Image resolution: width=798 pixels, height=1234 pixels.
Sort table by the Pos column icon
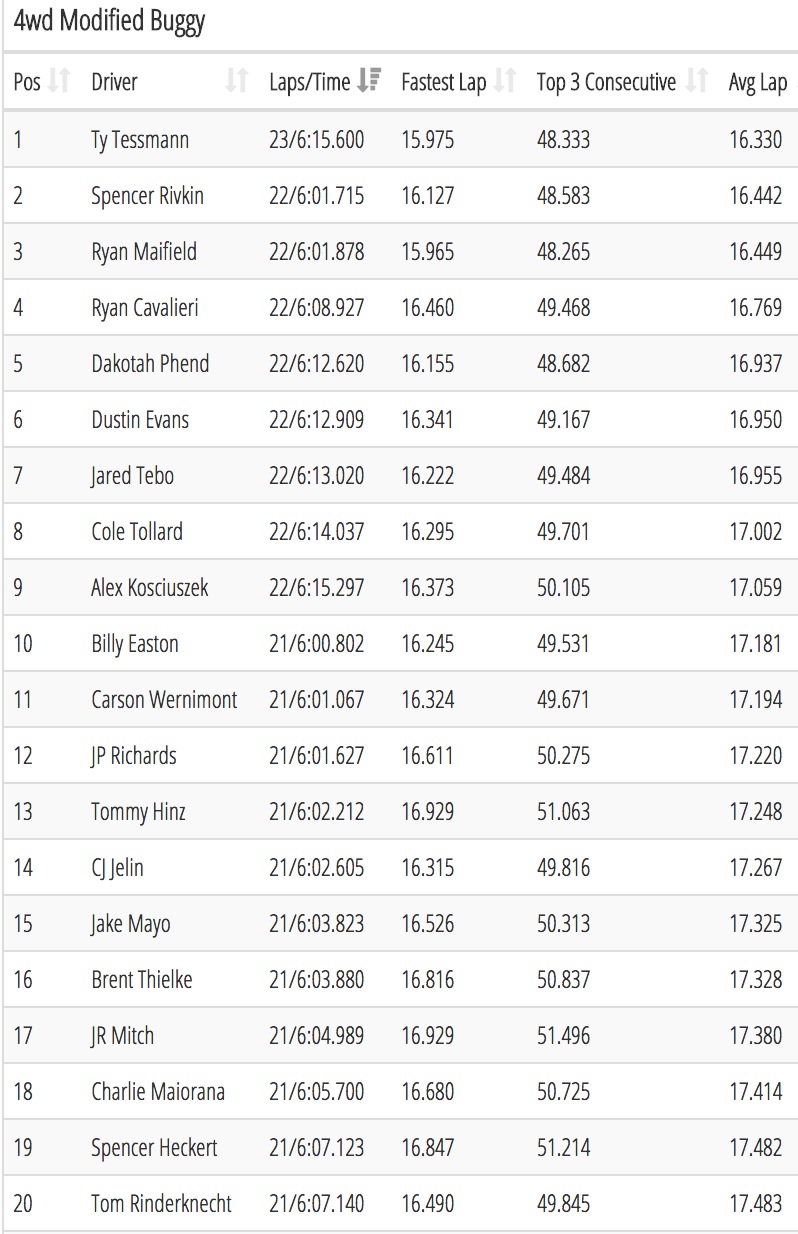point(59,82)
